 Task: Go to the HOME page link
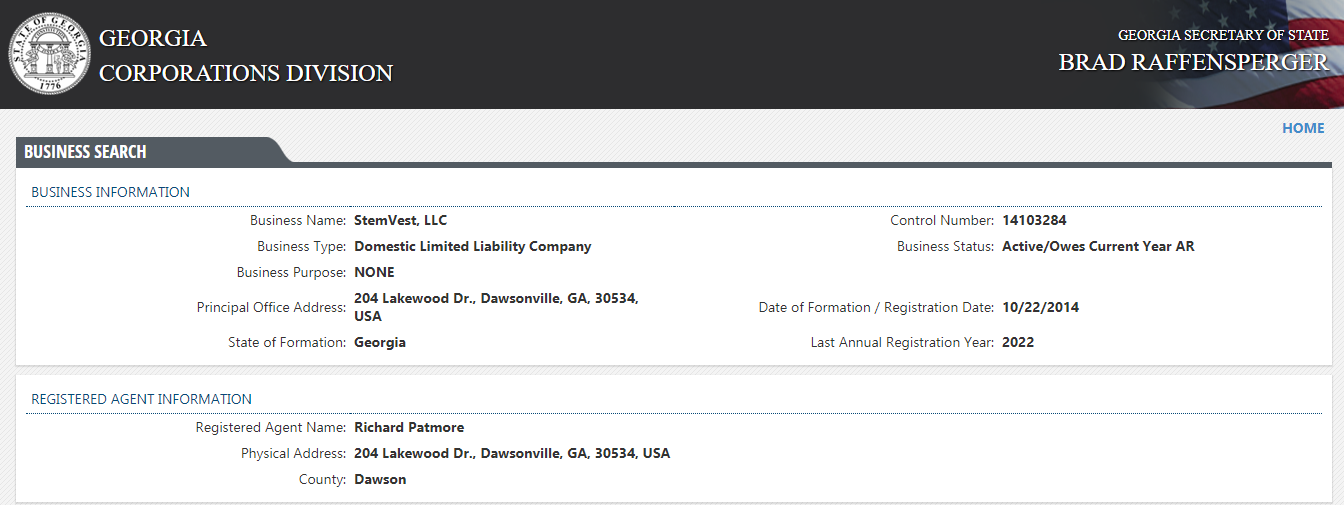[1303, 128]
